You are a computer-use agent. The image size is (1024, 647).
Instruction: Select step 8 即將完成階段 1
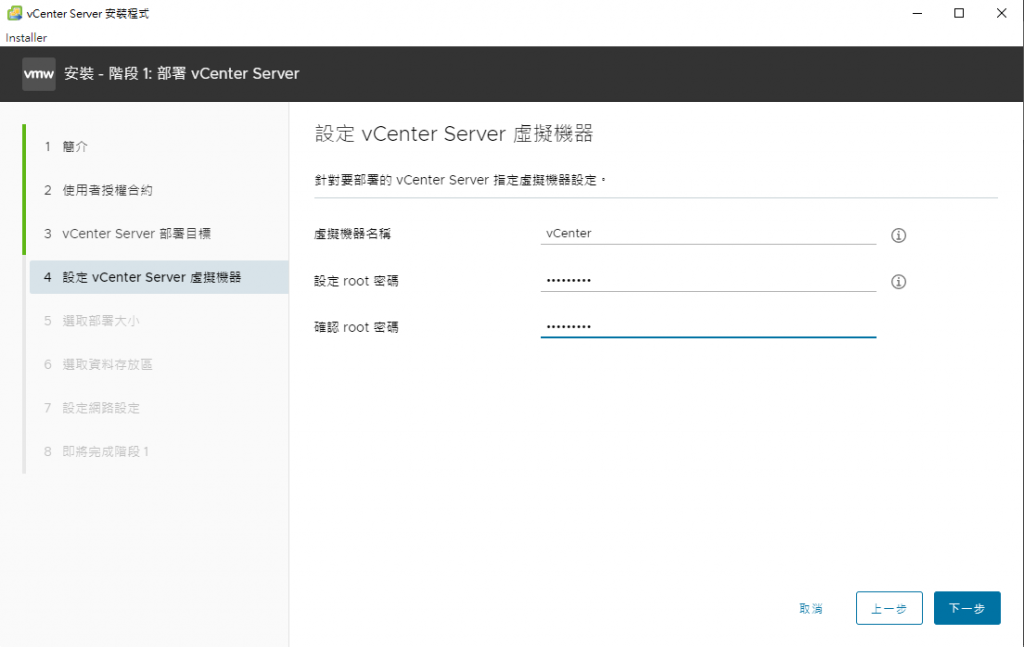tap(97, 452)
